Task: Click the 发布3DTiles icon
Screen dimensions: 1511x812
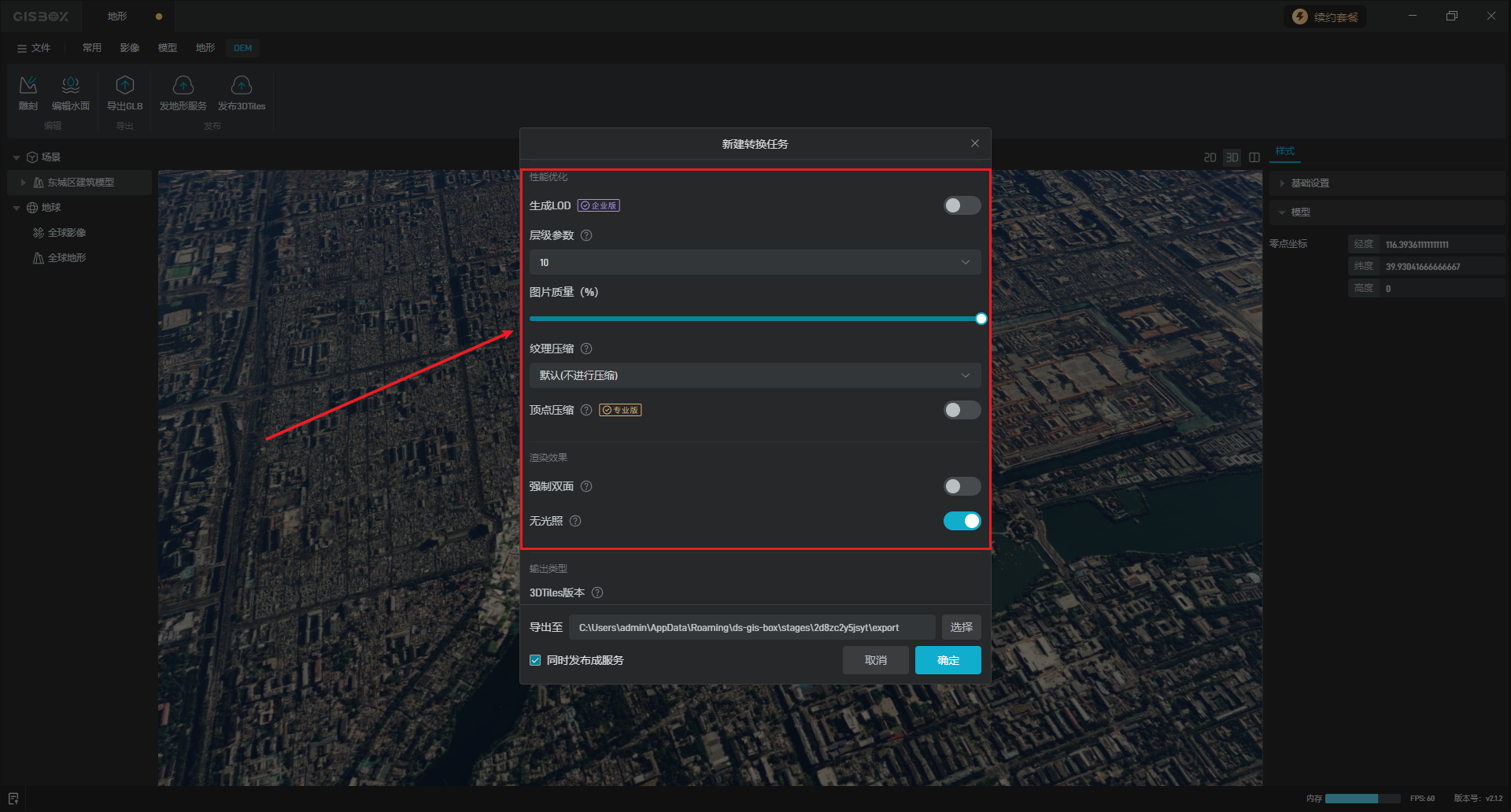Action: tap(241, 85)
